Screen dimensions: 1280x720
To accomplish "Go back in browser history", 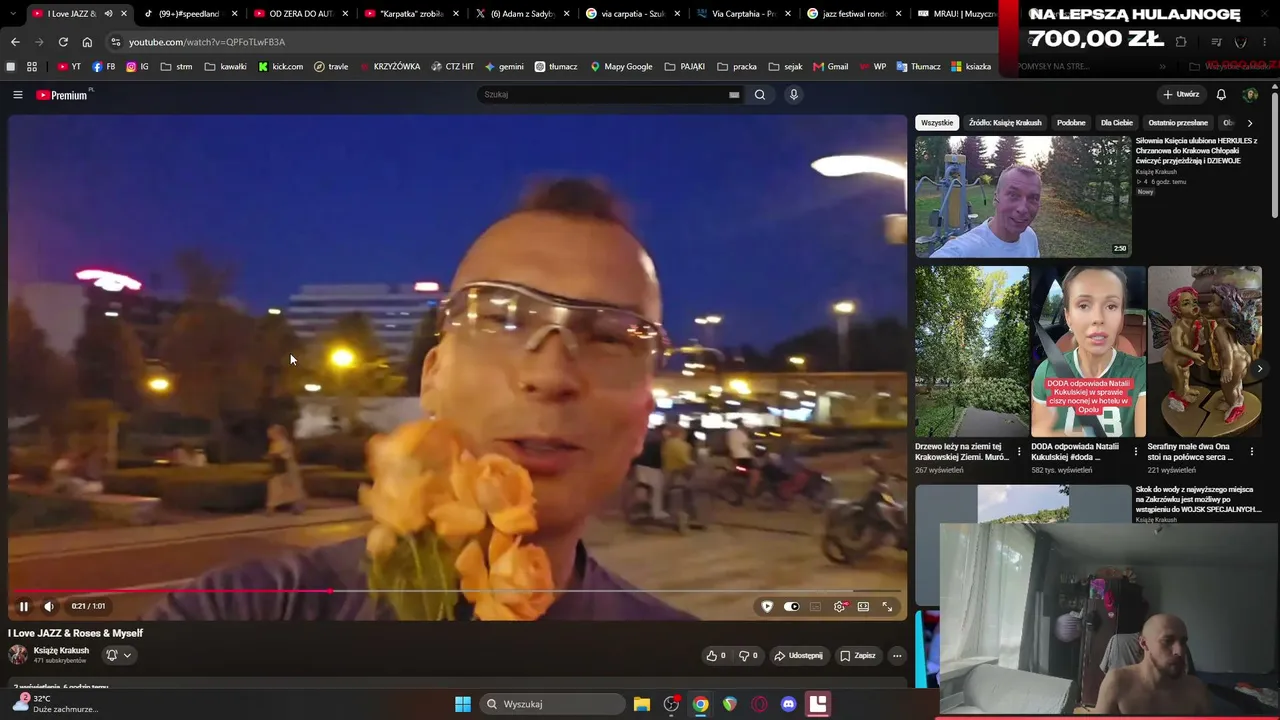I will [15, 42].
